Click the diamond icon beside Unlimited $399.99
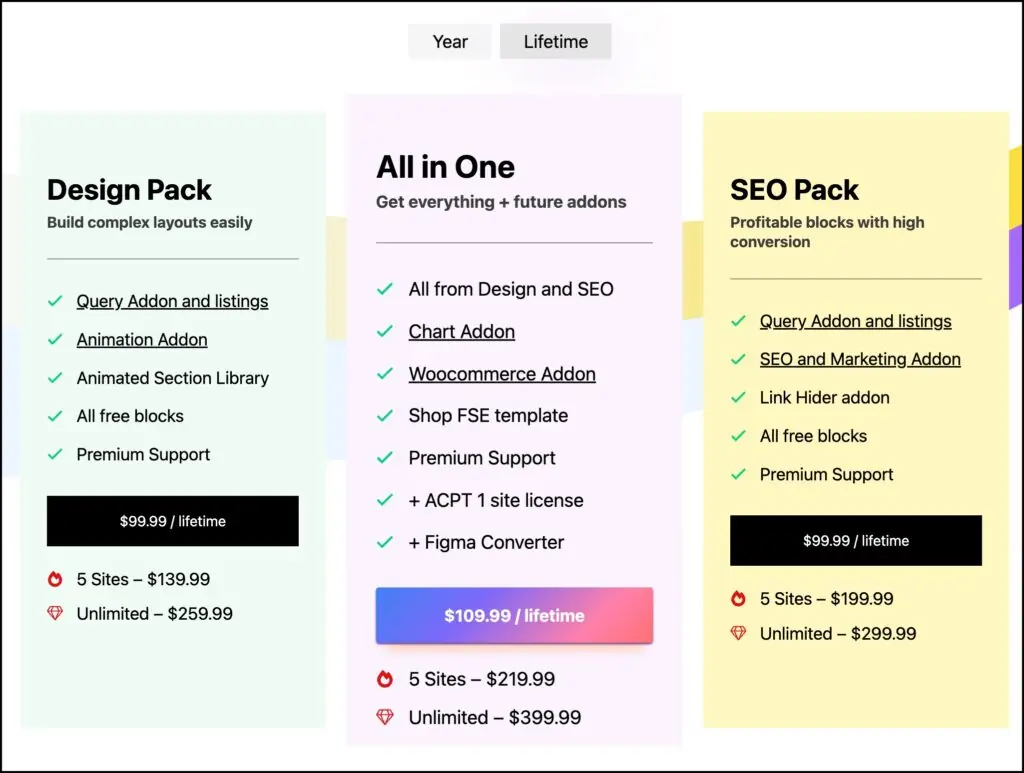The image size is (1024, 773). point(385,717)
